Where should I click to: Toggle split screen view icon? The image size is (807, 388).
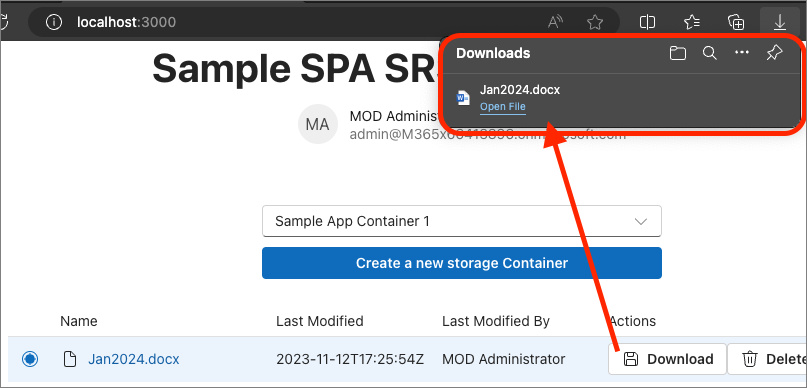(647, 22)
